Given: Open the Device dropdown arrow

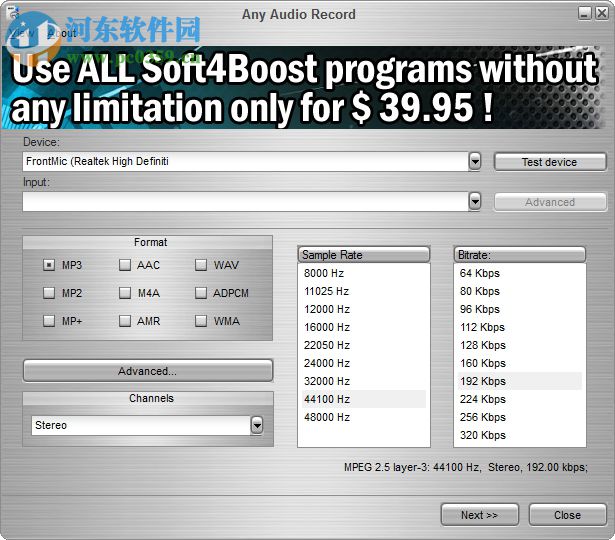Looking at the screenshot, I should pyautogui.click(x=475, y=162).
